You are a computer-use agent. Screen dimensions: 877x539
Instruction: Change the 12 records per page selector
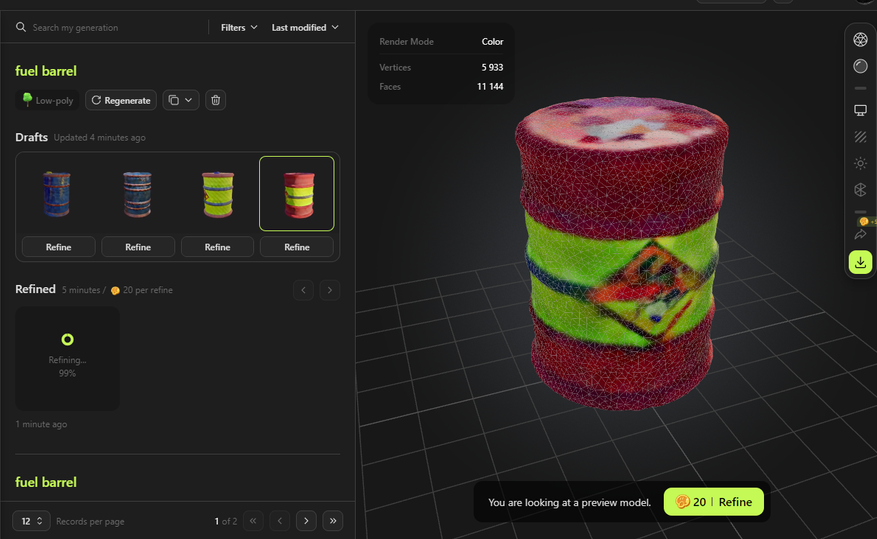(x=31, y=521)
